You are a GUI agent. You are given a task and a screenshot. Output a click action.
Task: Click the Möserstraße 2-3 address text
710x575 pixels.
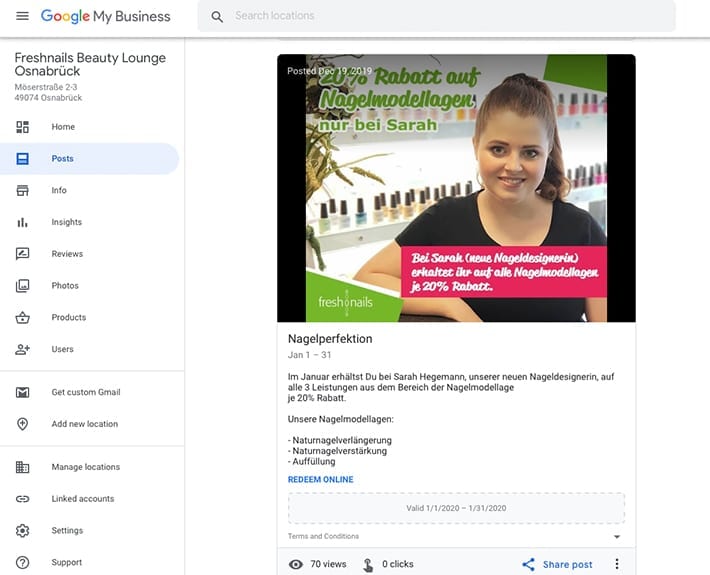coord(46,87)
